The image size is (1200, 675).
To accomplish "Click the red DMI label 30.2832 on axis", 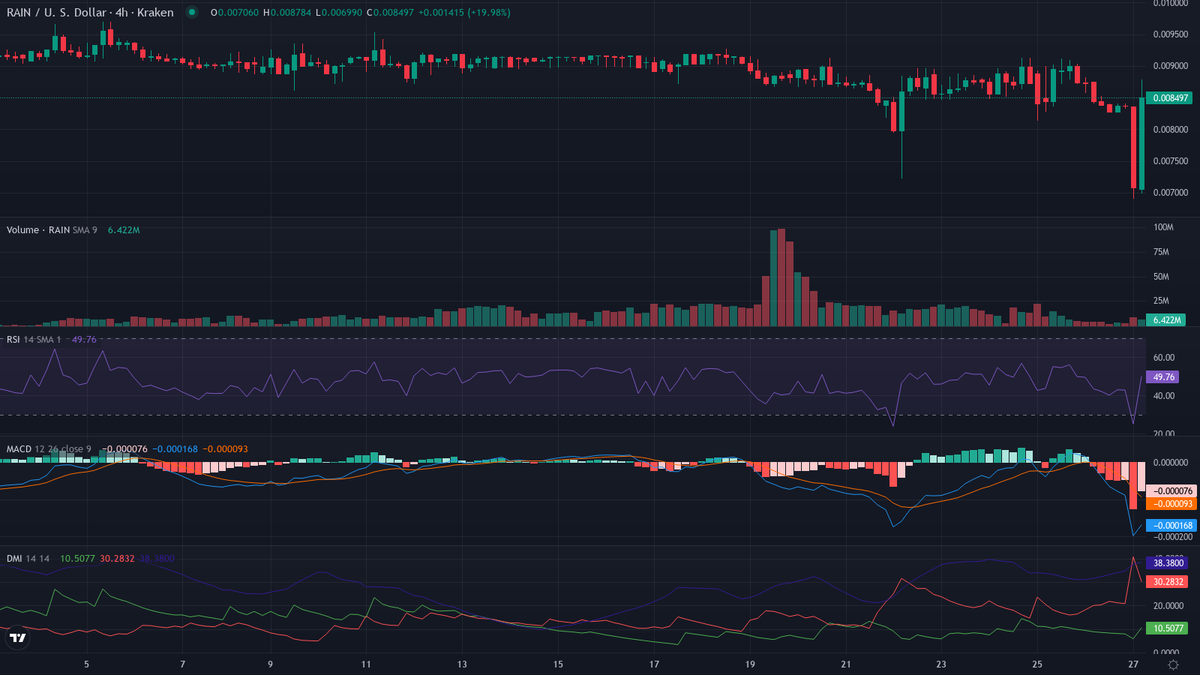I will click(x=1168, y=581).
